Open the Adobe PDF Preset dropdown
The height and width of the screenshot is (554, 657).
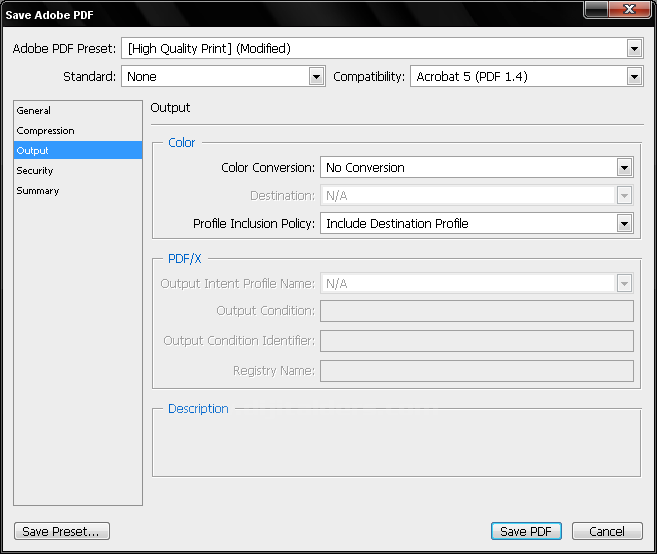coord(382,49)
